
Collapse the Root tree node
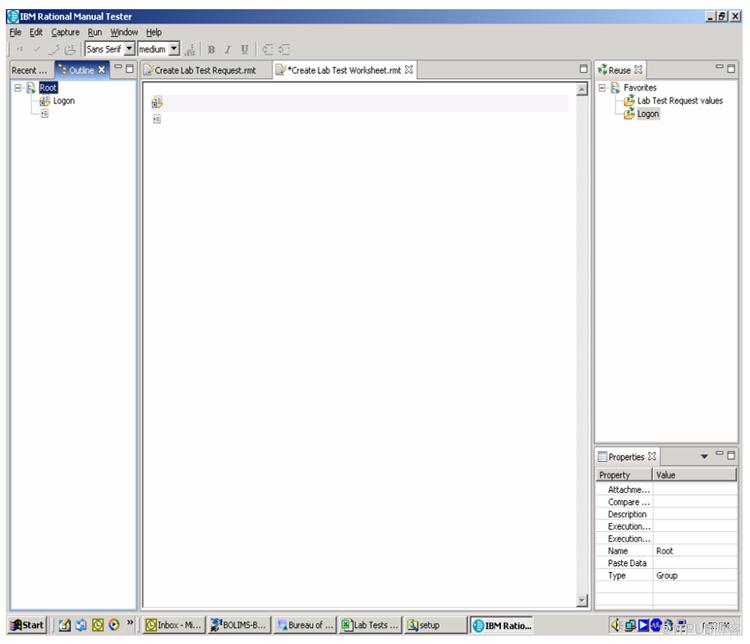tap(18, 88)
